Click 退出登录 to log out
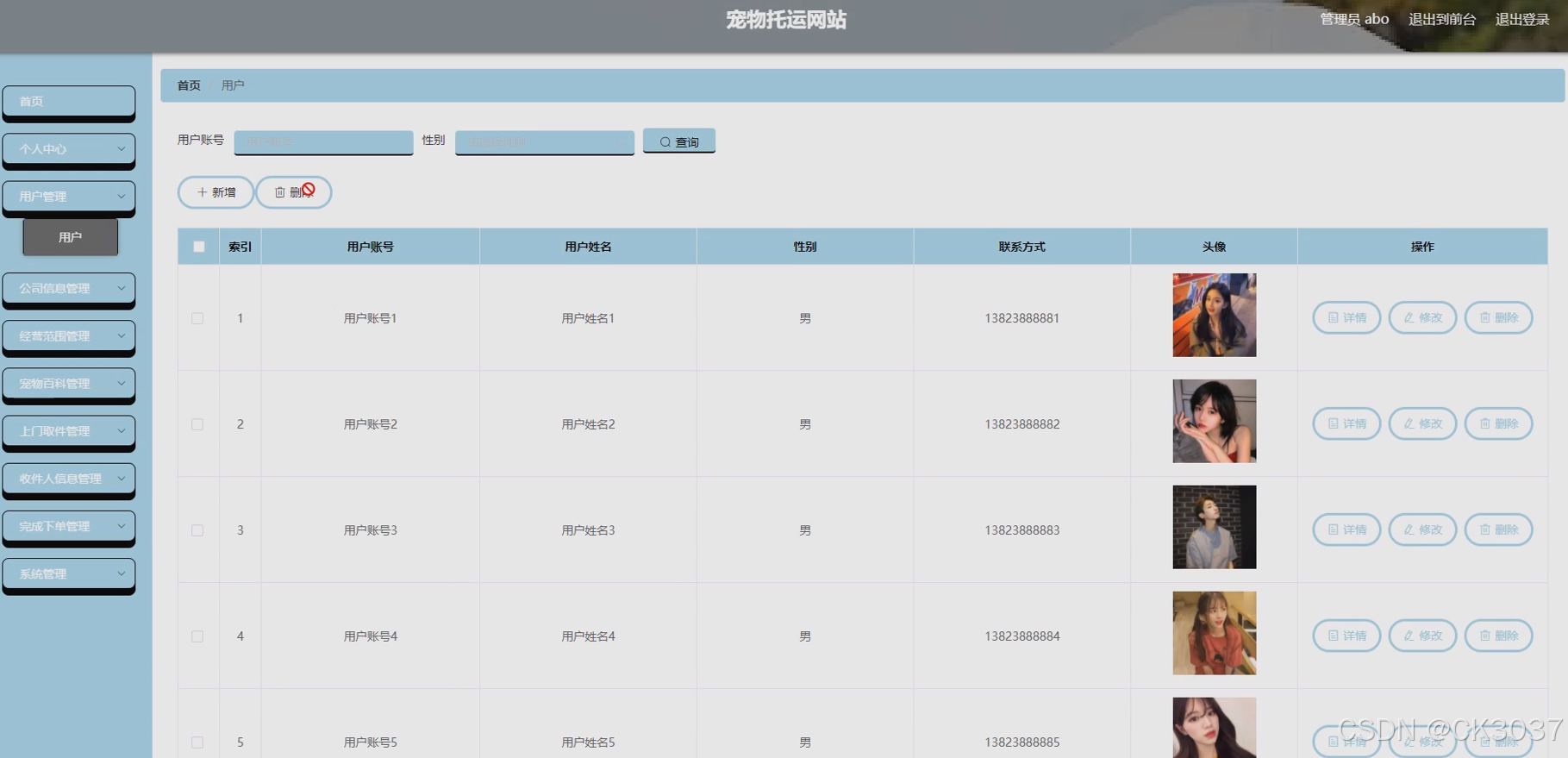 click(1522, 19)
